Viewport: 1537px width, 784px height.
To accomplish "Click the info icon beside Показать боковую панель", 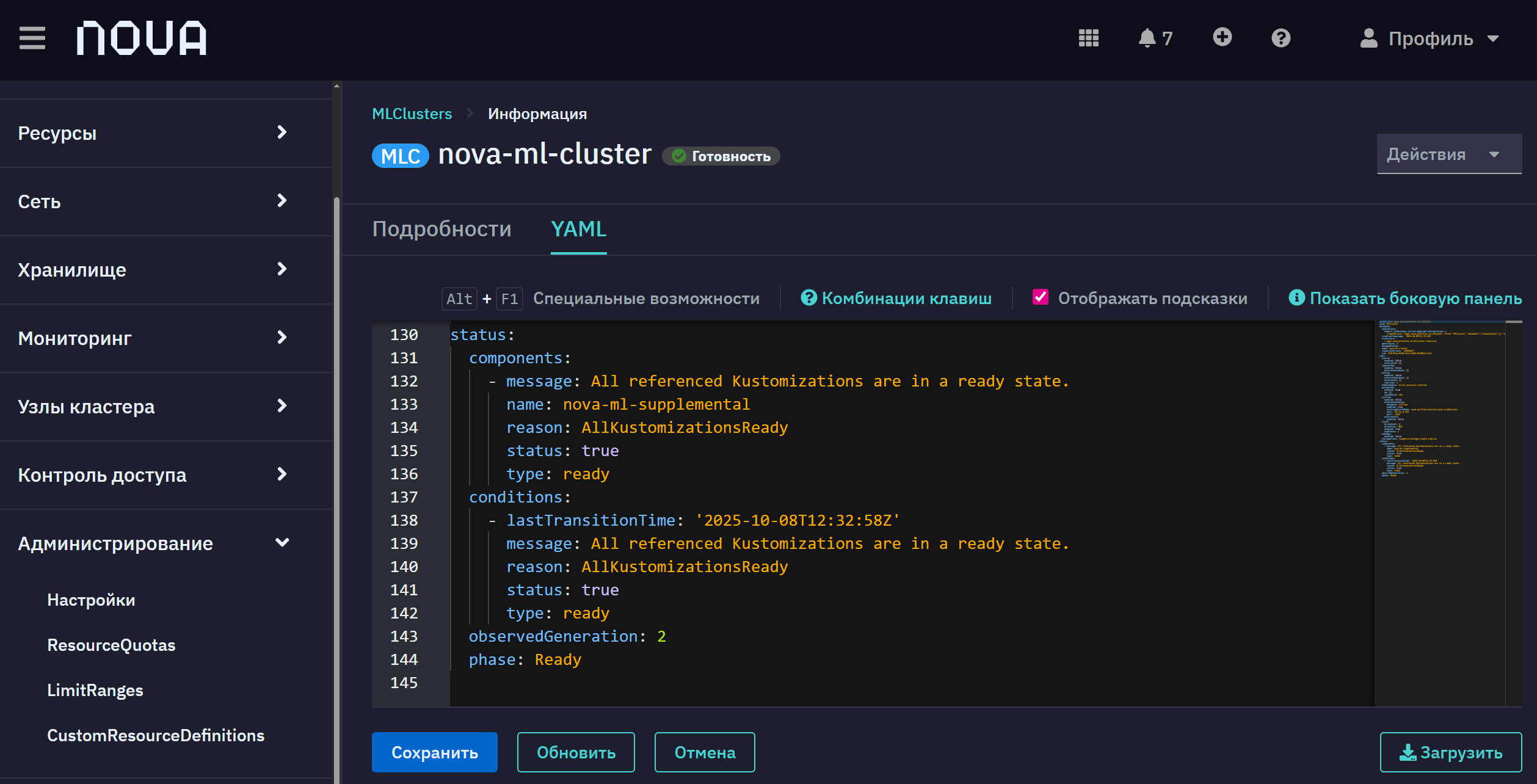I will coord(1296,297).
